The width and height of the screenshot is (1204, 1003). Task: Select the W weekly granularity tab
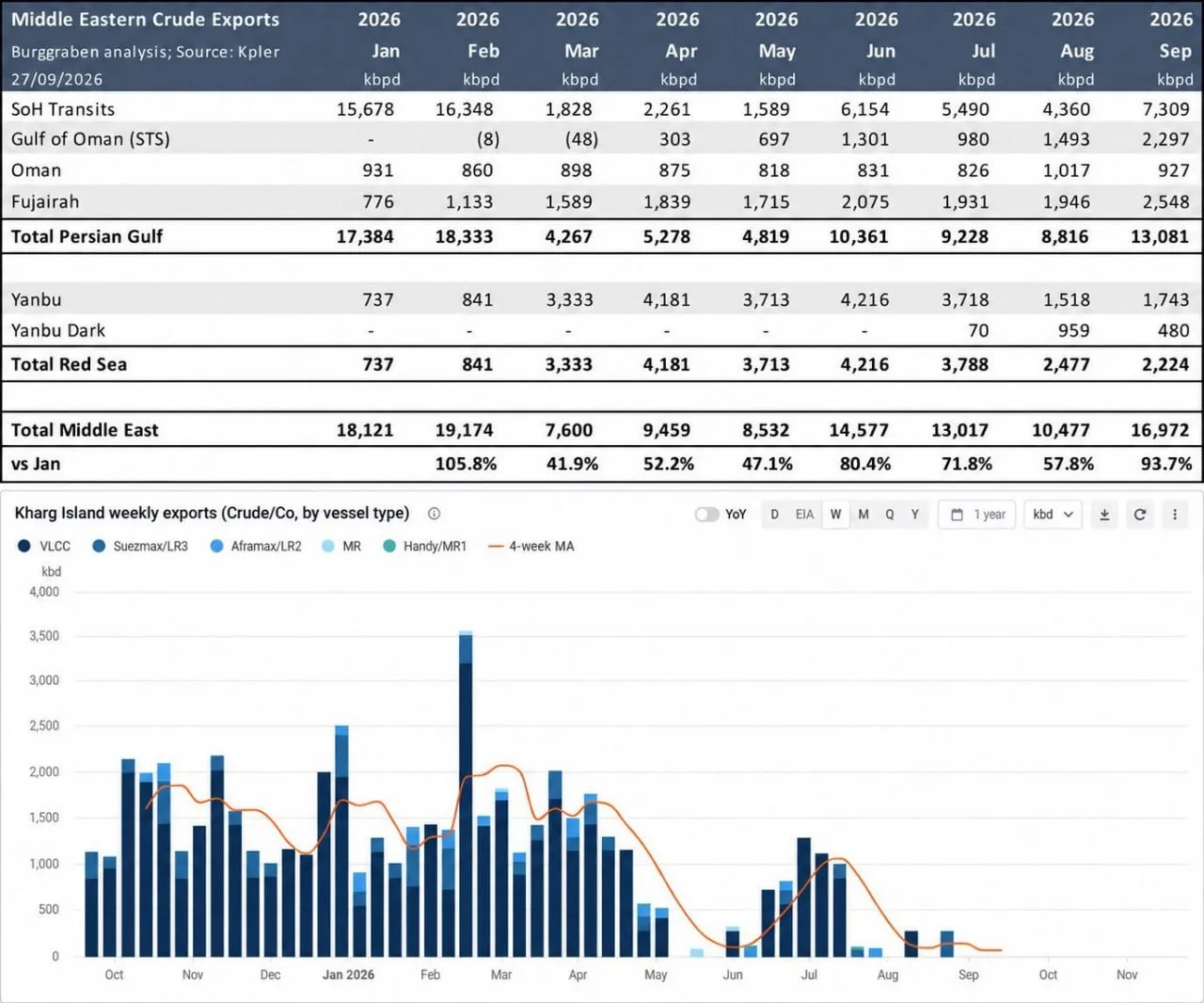(x=835, y=515)
